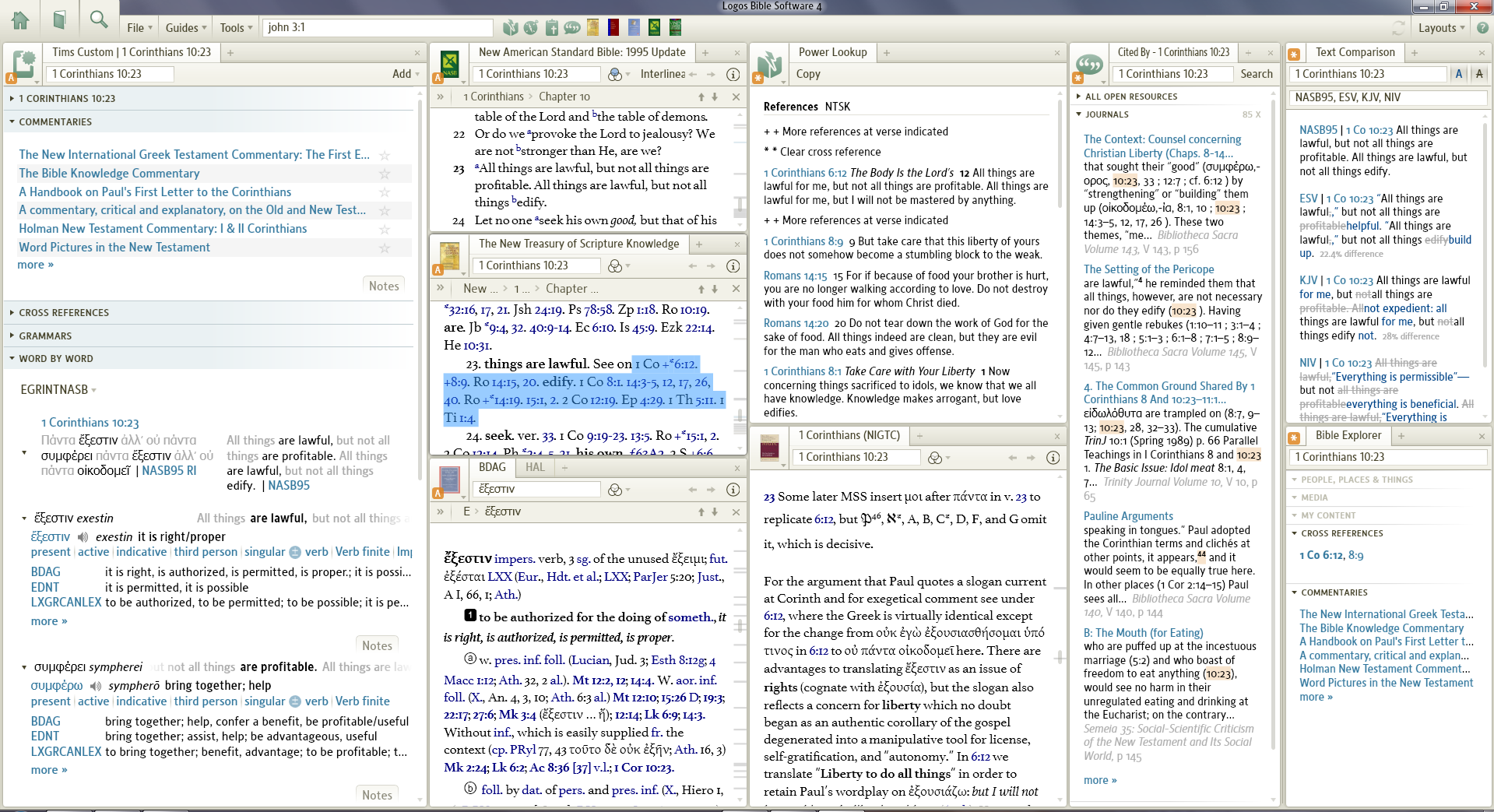Screen dimensions: 1494x812
Task: Open Pauline Arguments journal link
Action: click(x=1128, y=516)
